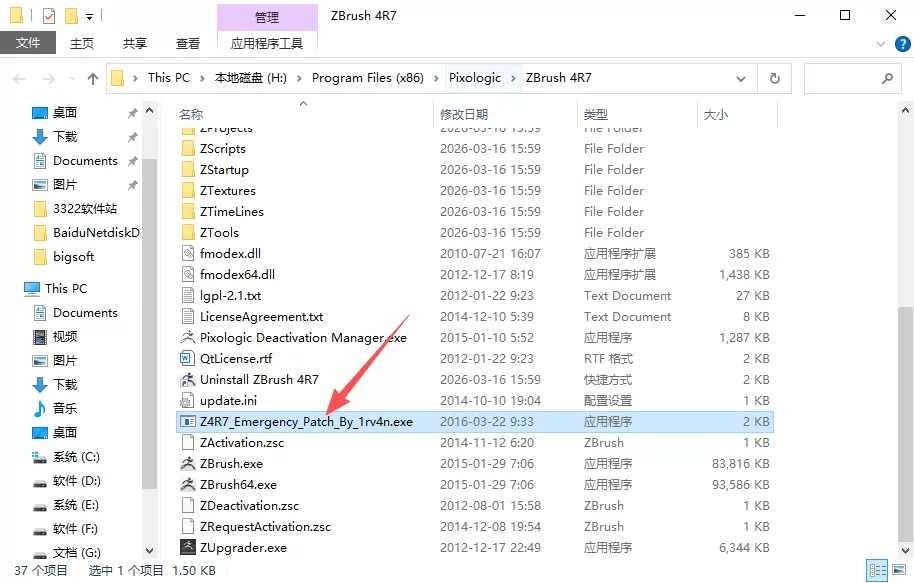The height and width of the screenshot is (583, 914).
Task: Click the ZUpgrader.exe file icon
Action: click(188, 547)
